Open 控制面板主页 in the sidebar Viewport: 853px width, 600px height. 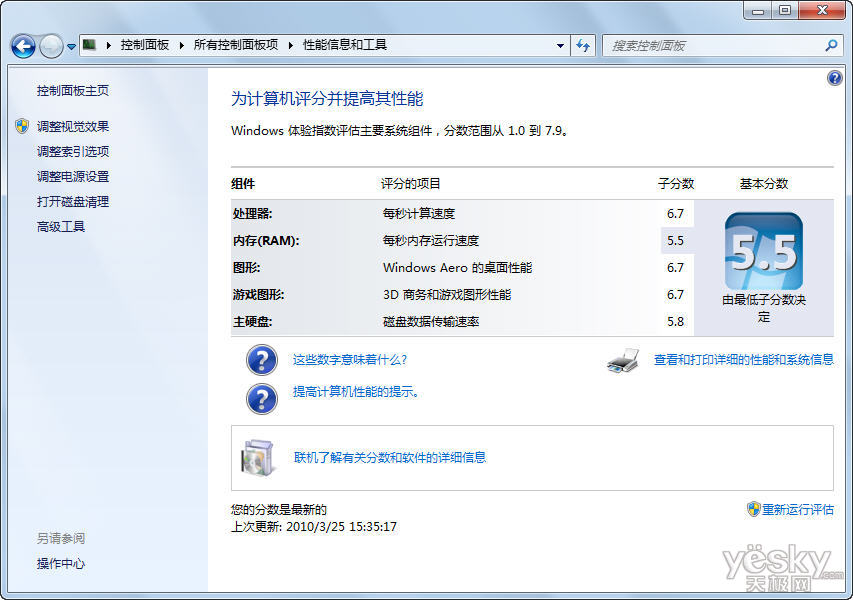pos(73,90)
